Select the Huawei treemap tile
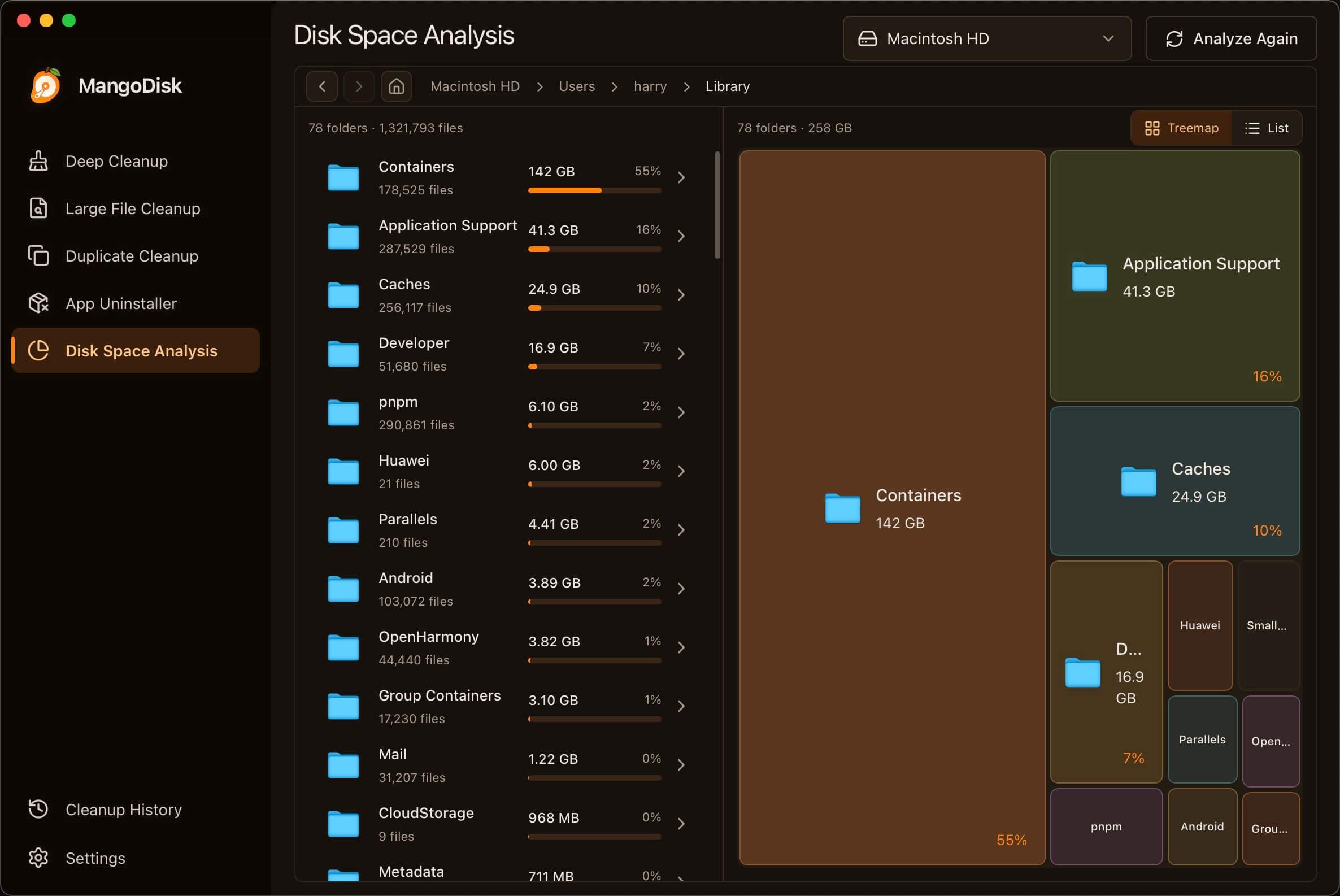1340x896 pixels. click(x=1200, y=626)
